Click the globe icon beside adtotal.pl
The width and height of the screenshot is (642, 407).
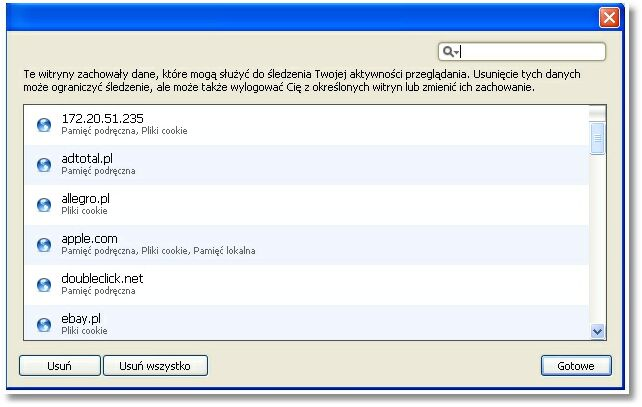pos(44,165)
